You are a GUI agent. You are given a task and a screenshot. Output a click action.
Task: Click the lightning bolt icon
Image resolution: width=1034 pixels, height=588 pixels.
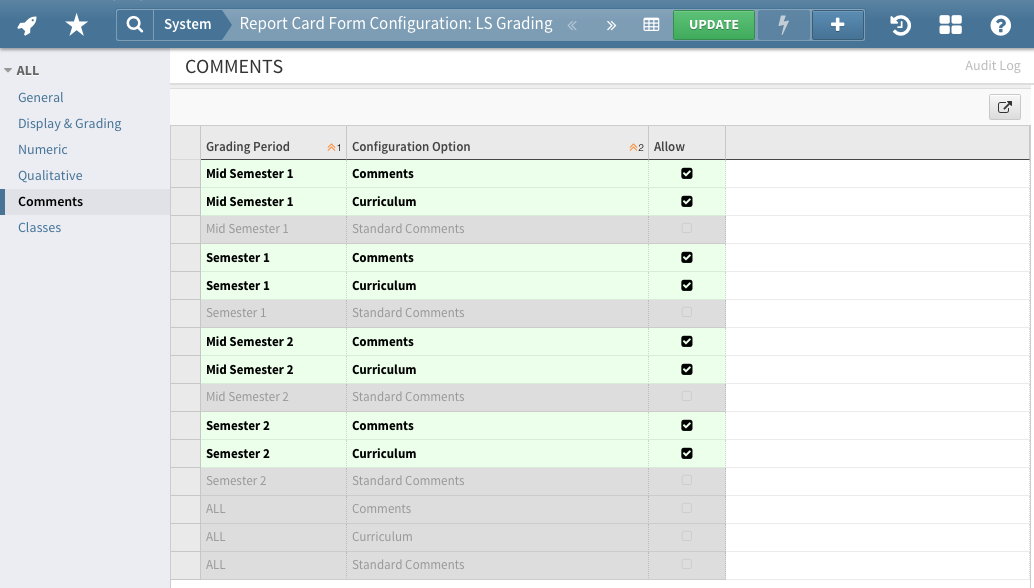tap(783, 24)
